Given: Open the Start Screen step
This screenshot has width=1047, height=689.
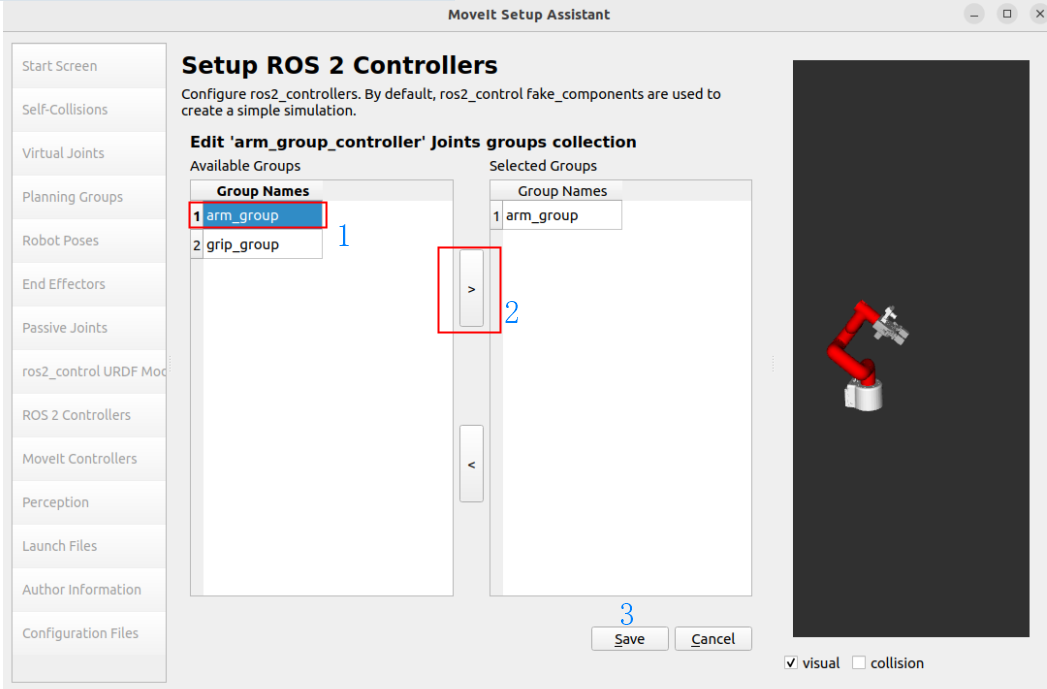Looking at the screenshot, I should (x=89, y=66).
